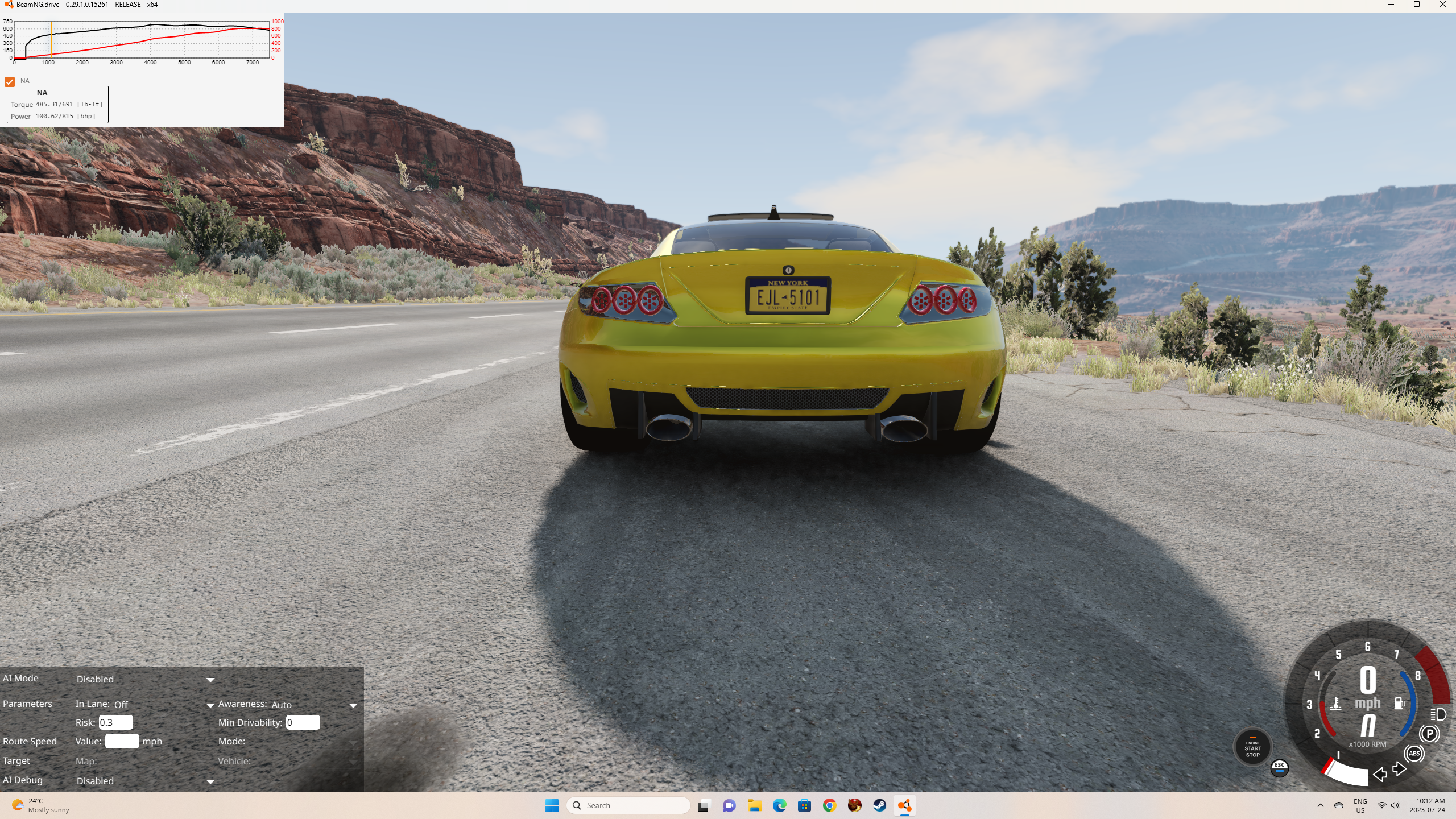1456x819 pixels.
Task: Click the ESC stability control indicator
Action: click(1279, 767)
